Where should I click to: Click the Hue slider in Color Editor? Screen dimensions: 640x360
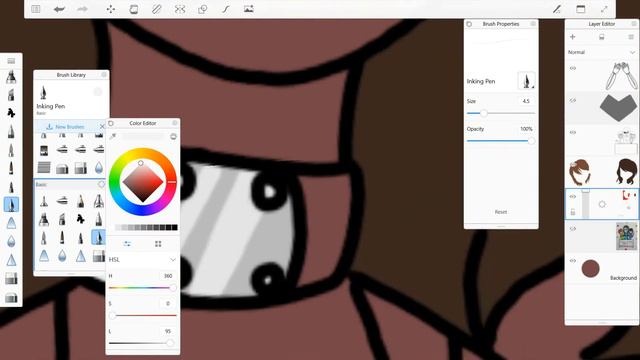pos(142,288)
